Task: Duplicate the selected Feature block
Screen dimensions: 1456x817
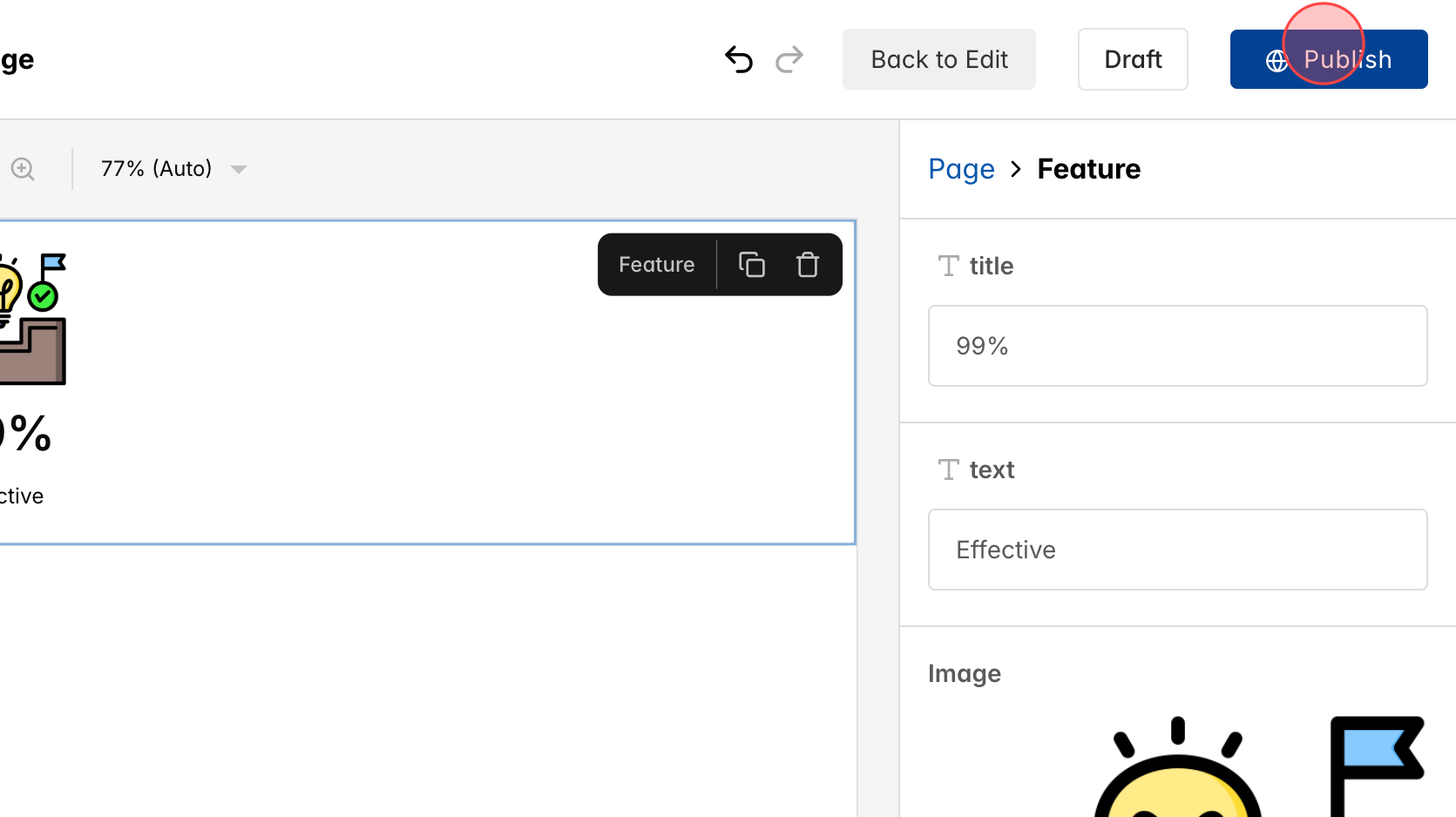Action: (751, 264)
